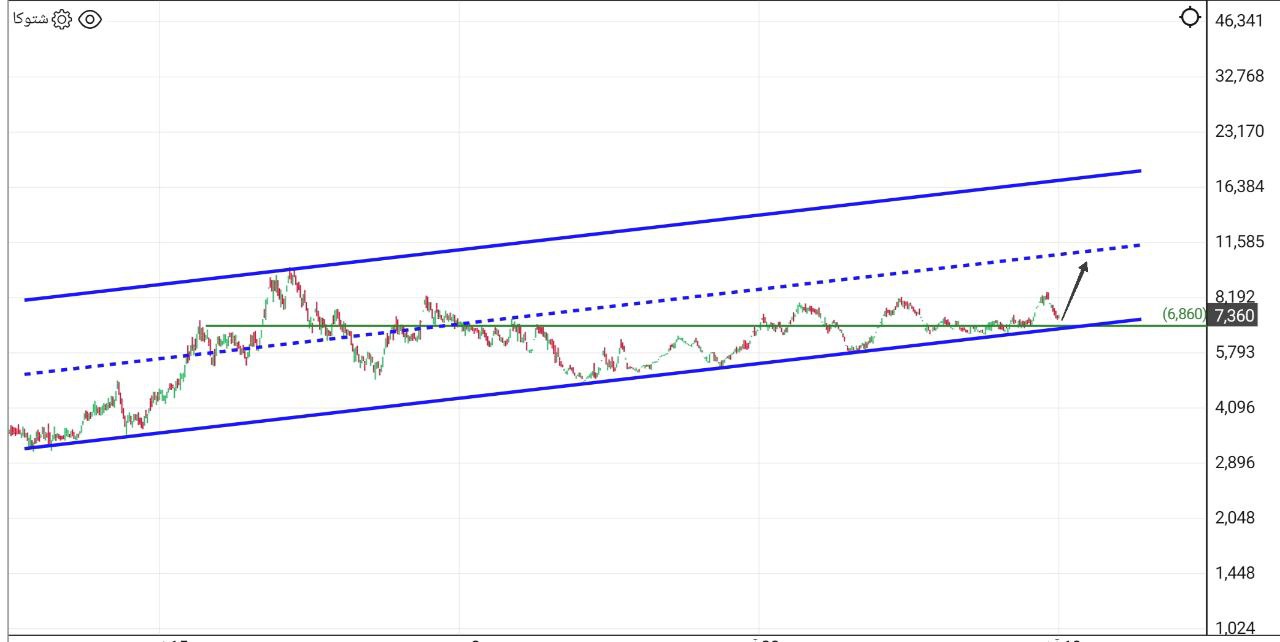Click the 1,024 value at the scale bottom
This screenshot has height=642, width=1280.
pyautogui.click(x=1238, y=629)
